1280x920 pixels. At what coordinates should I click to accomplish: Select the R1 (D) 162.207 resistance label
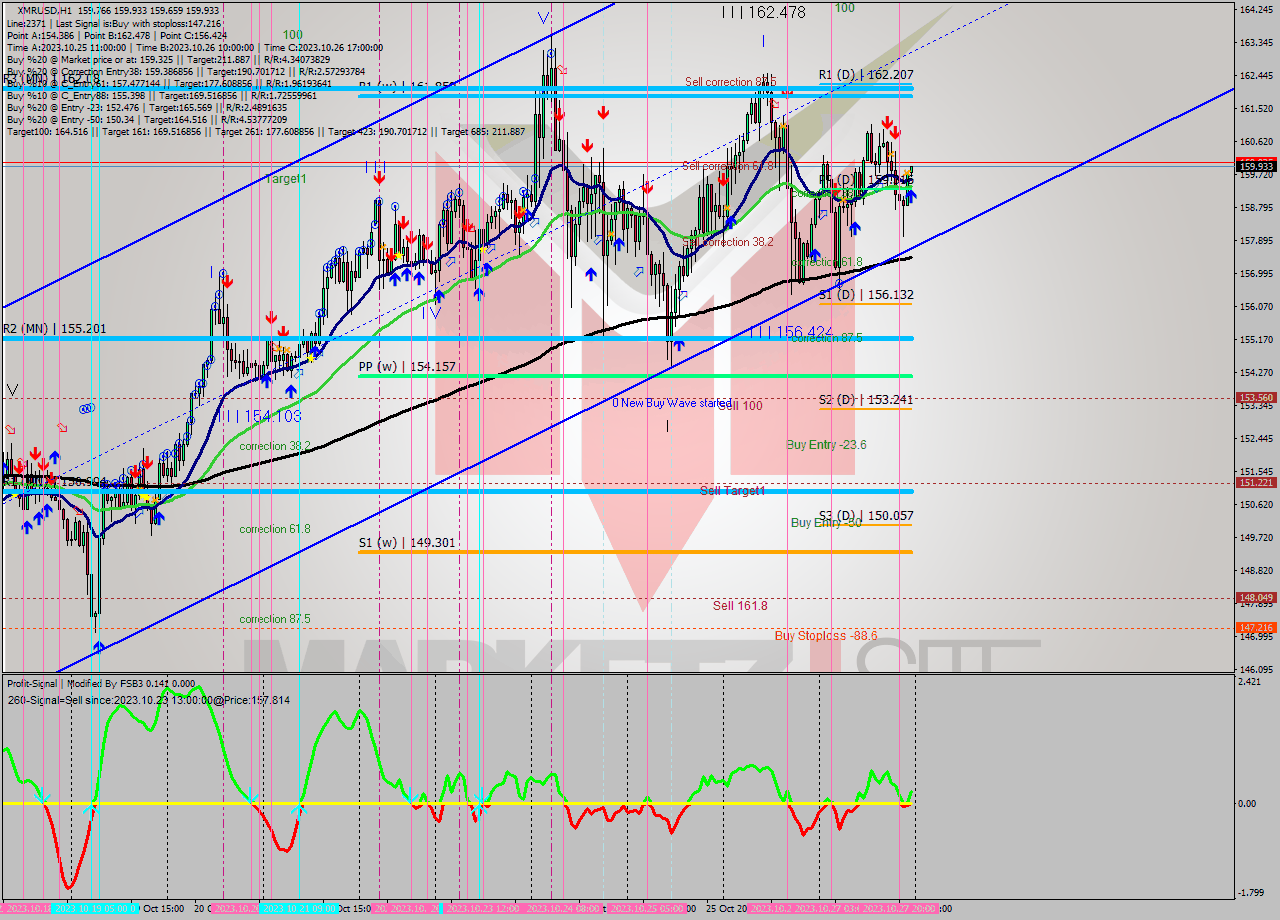(865, 75)
